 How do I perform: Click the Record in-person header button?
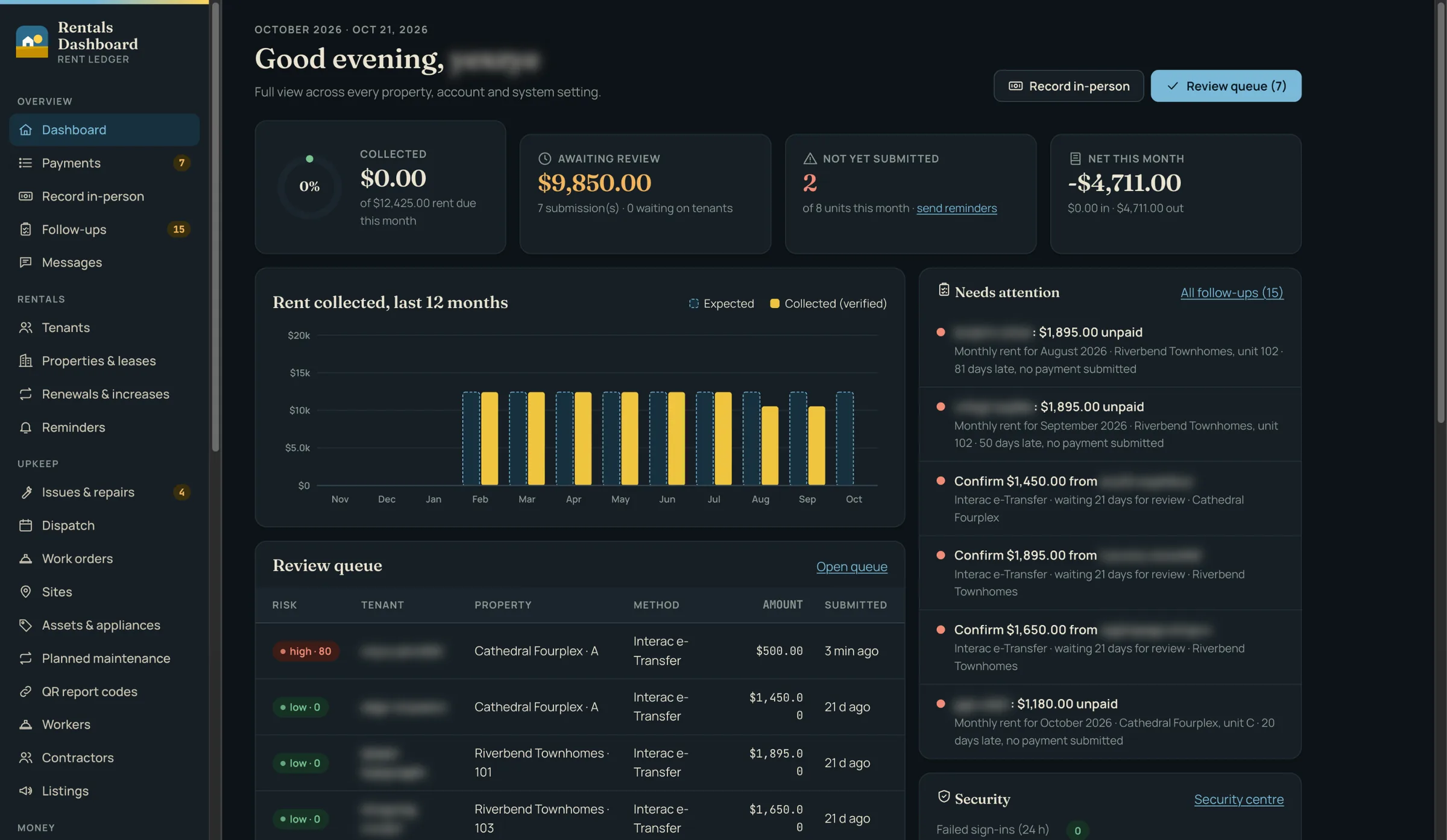[1068, 86]
